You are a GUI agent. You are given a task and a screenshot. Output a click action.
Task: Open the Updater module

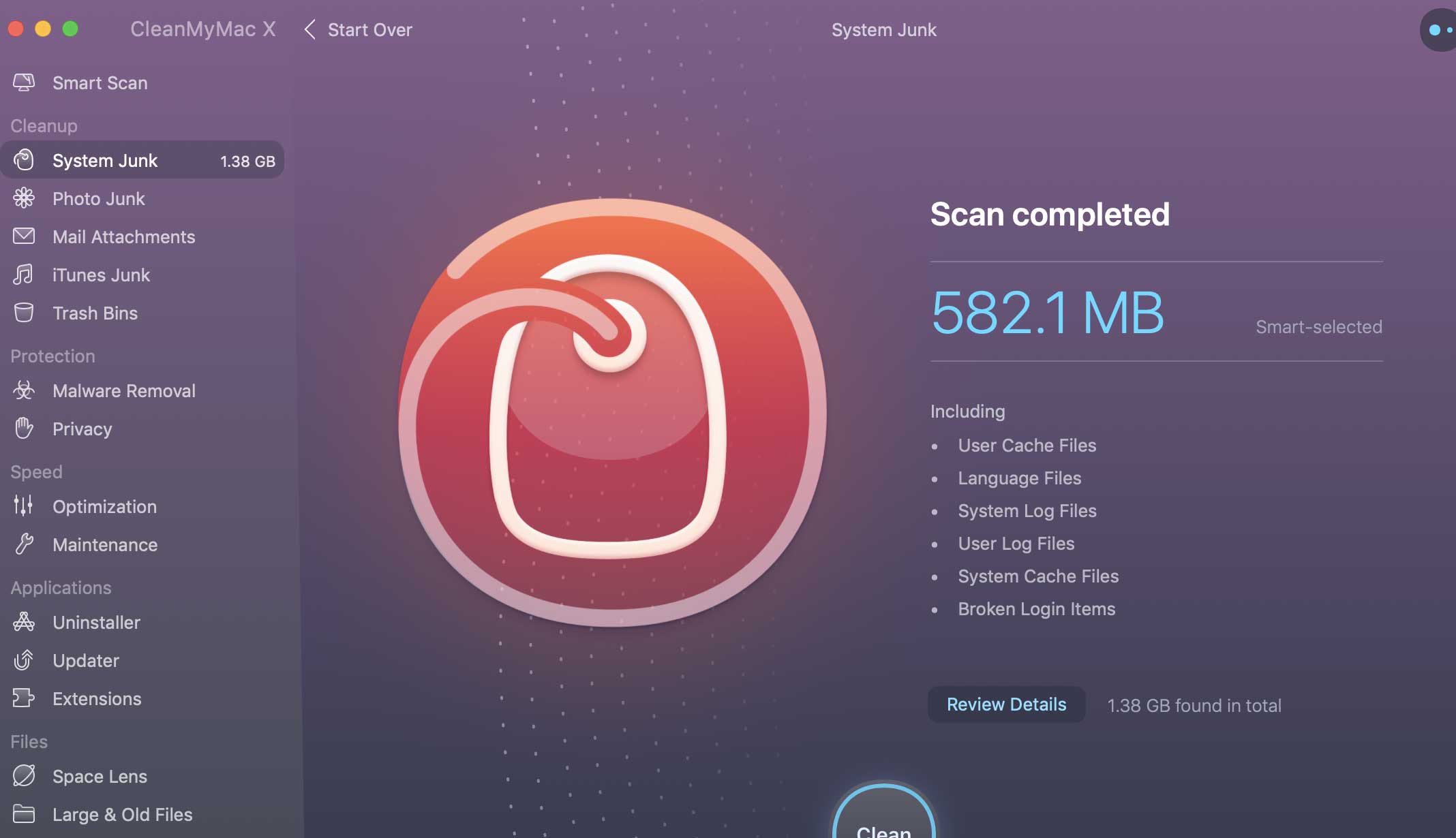point(86,660)
